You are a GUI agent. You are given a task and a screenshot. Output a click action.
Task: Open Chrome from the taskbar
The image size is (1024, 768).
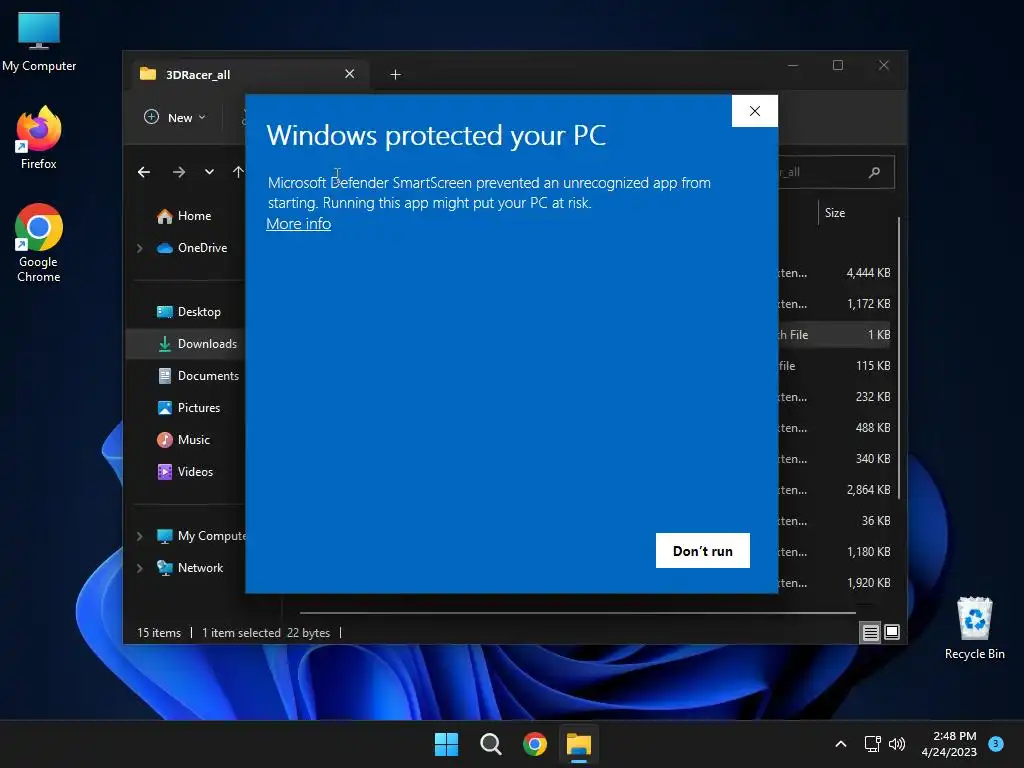[535, 744]
